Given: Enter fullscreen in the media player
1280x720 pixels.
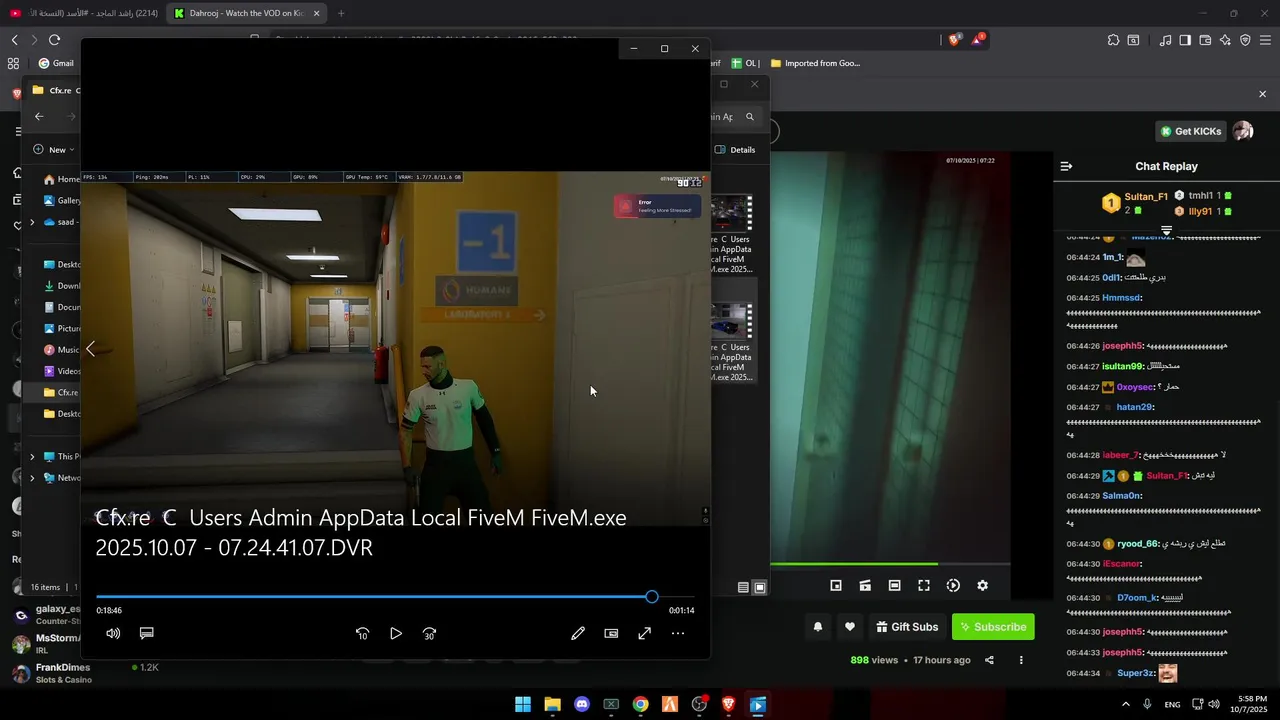Looking at the screenshot, I should pyautogui.click(x=645, y=633).
